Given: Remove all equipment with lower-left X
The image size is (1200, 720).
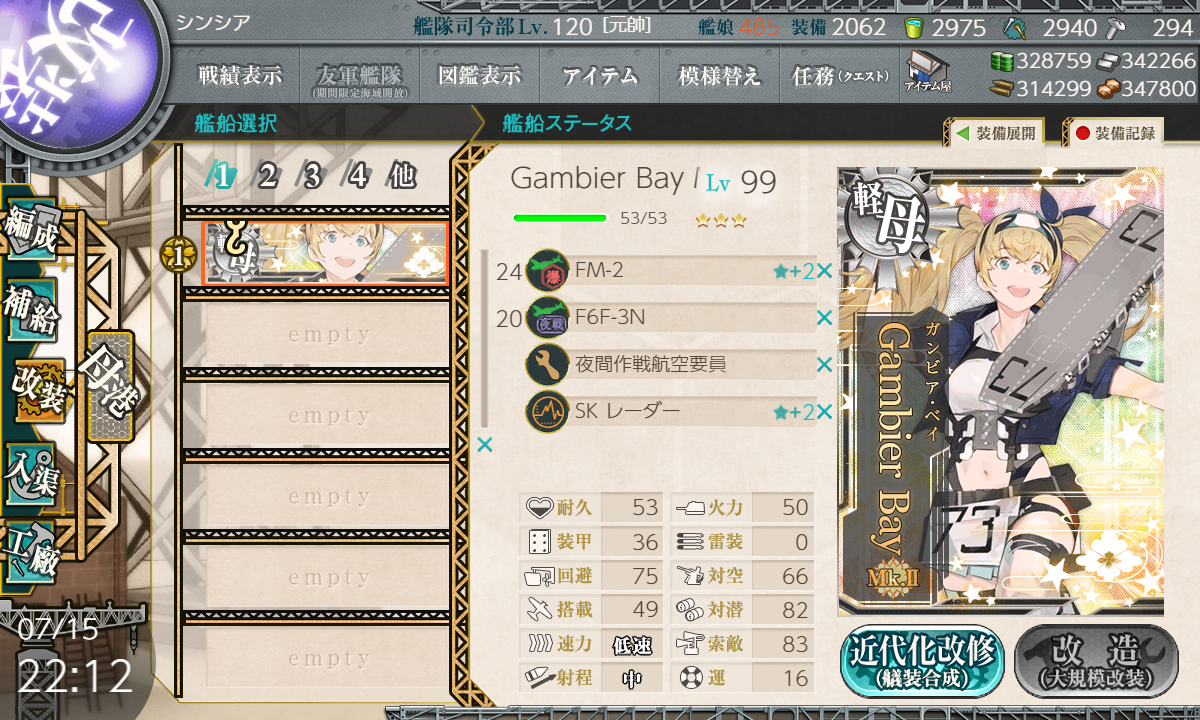Looking at the screenshot, I should (x=485, y=445).
